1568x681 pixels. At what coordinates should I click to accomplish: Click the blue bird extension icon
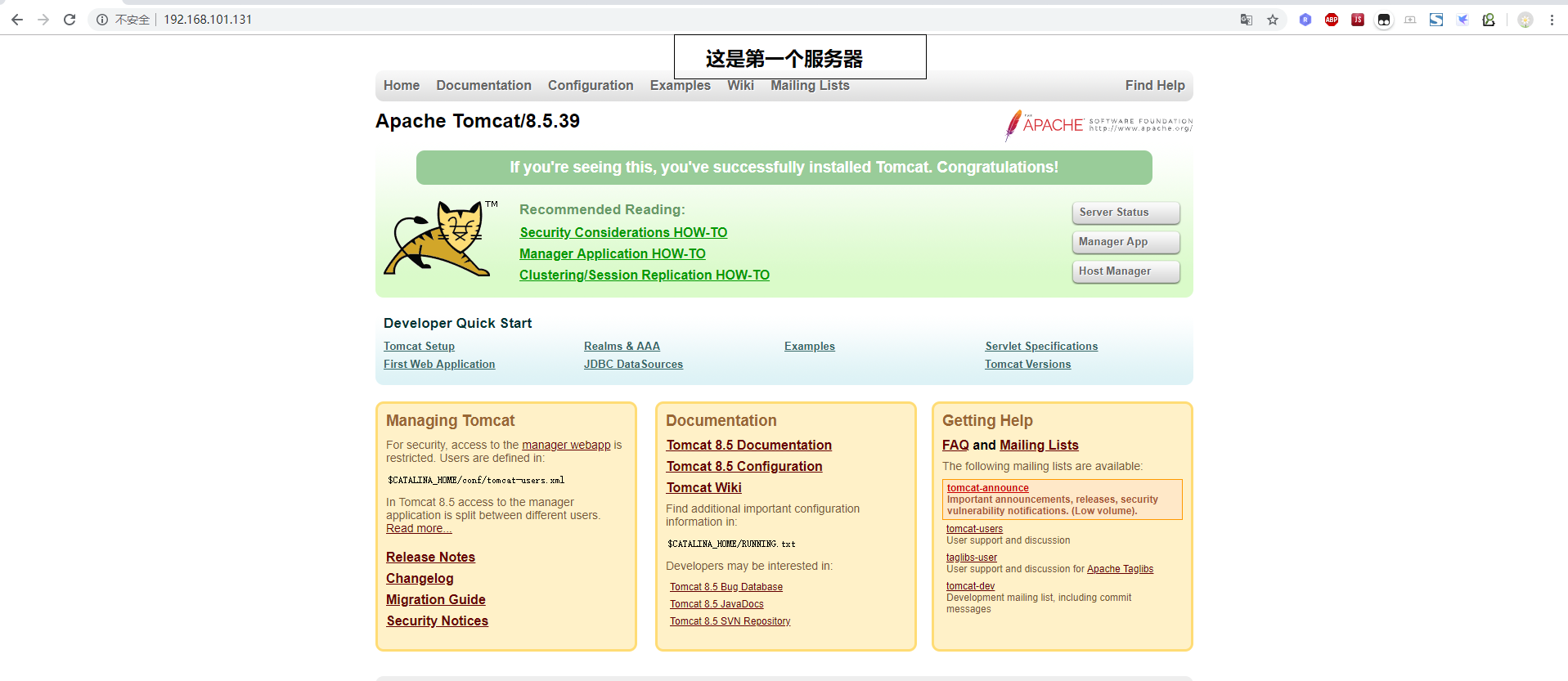(1462, 20)
